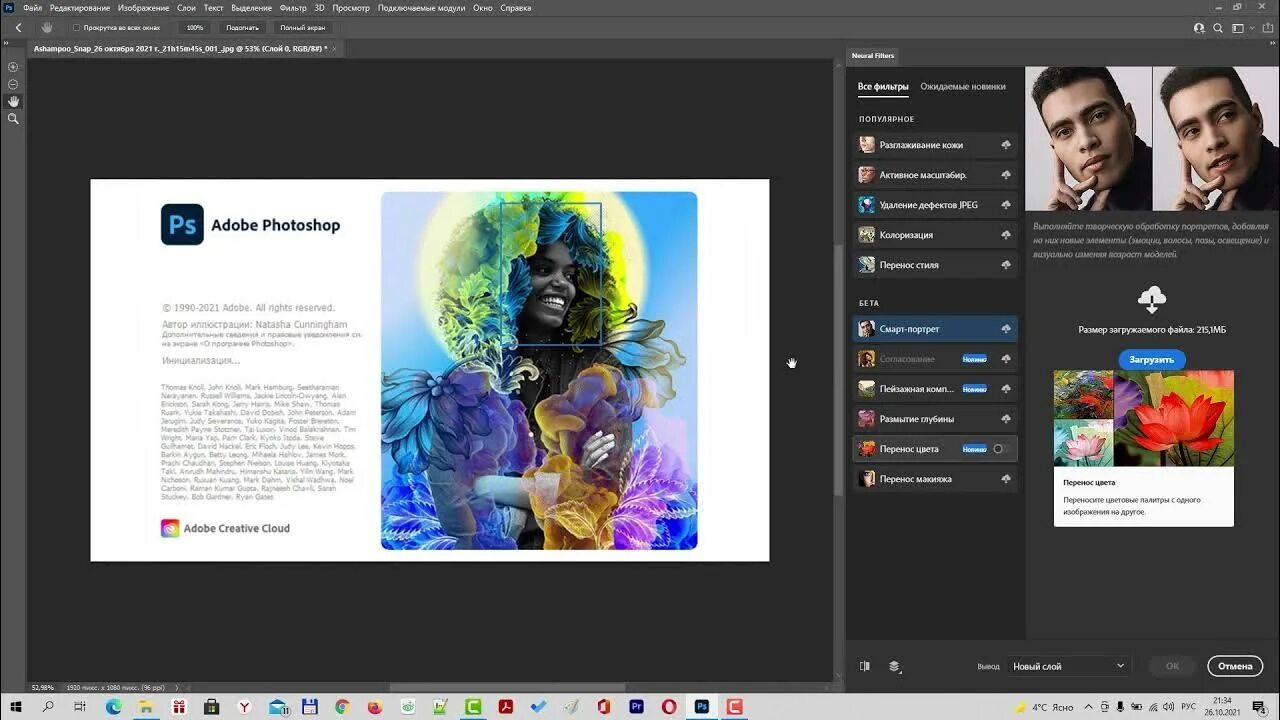This screenshot has height=720, width=1280.
Task: Click the canvas horizontal scrollbar
Action: click(507, 687)
